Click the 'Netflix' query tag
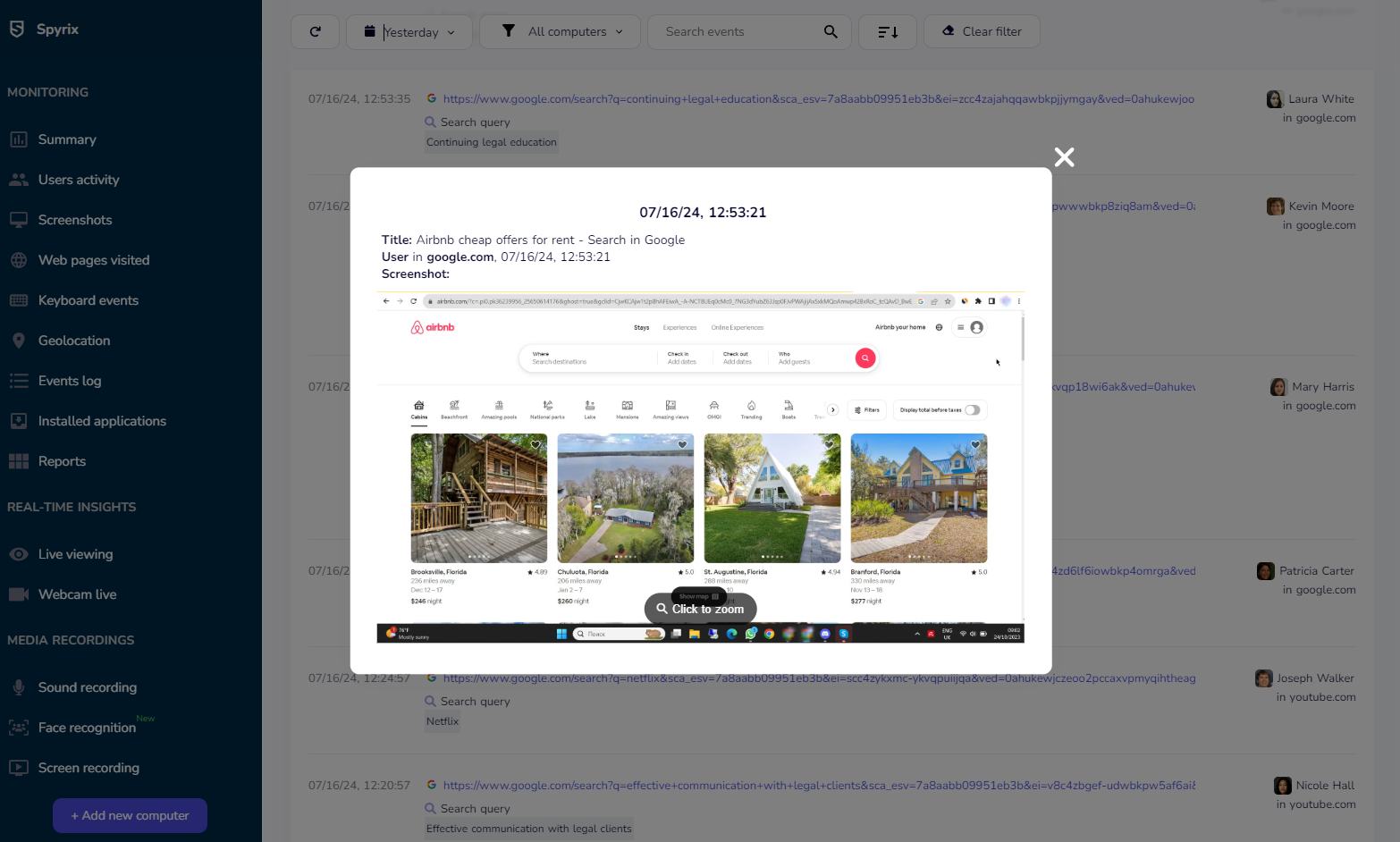1400x842 pixels. [x=443, y=721]
